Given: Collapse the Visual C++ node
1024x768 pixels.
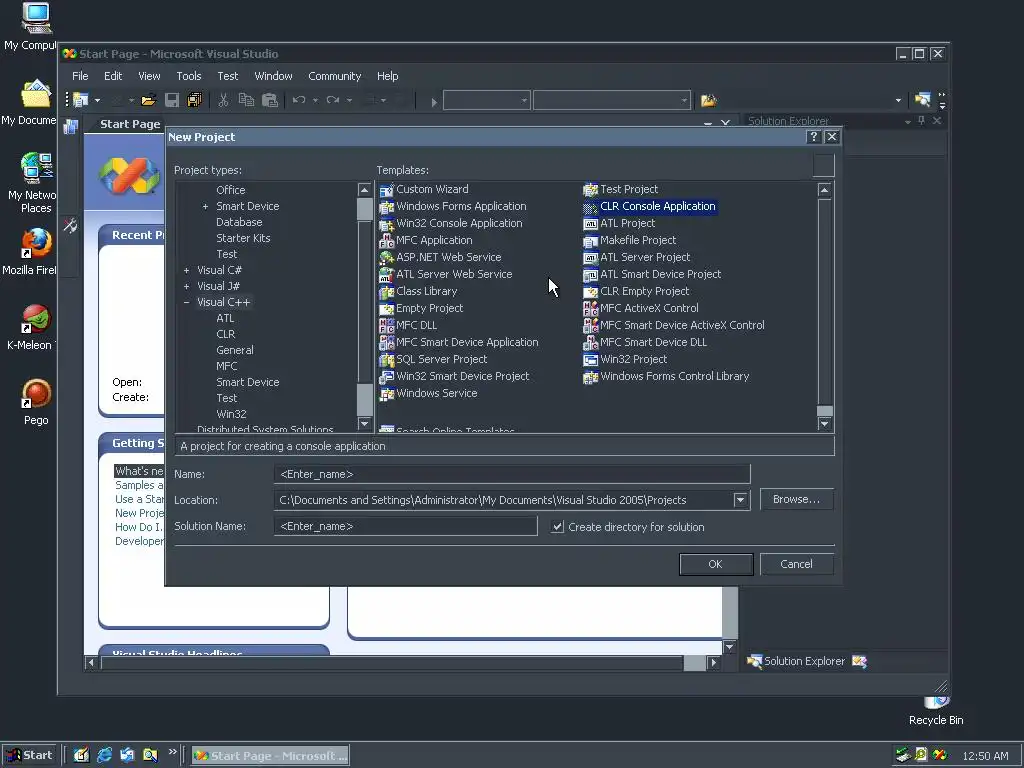Looking at the screenshot, I should pos(186,302).
